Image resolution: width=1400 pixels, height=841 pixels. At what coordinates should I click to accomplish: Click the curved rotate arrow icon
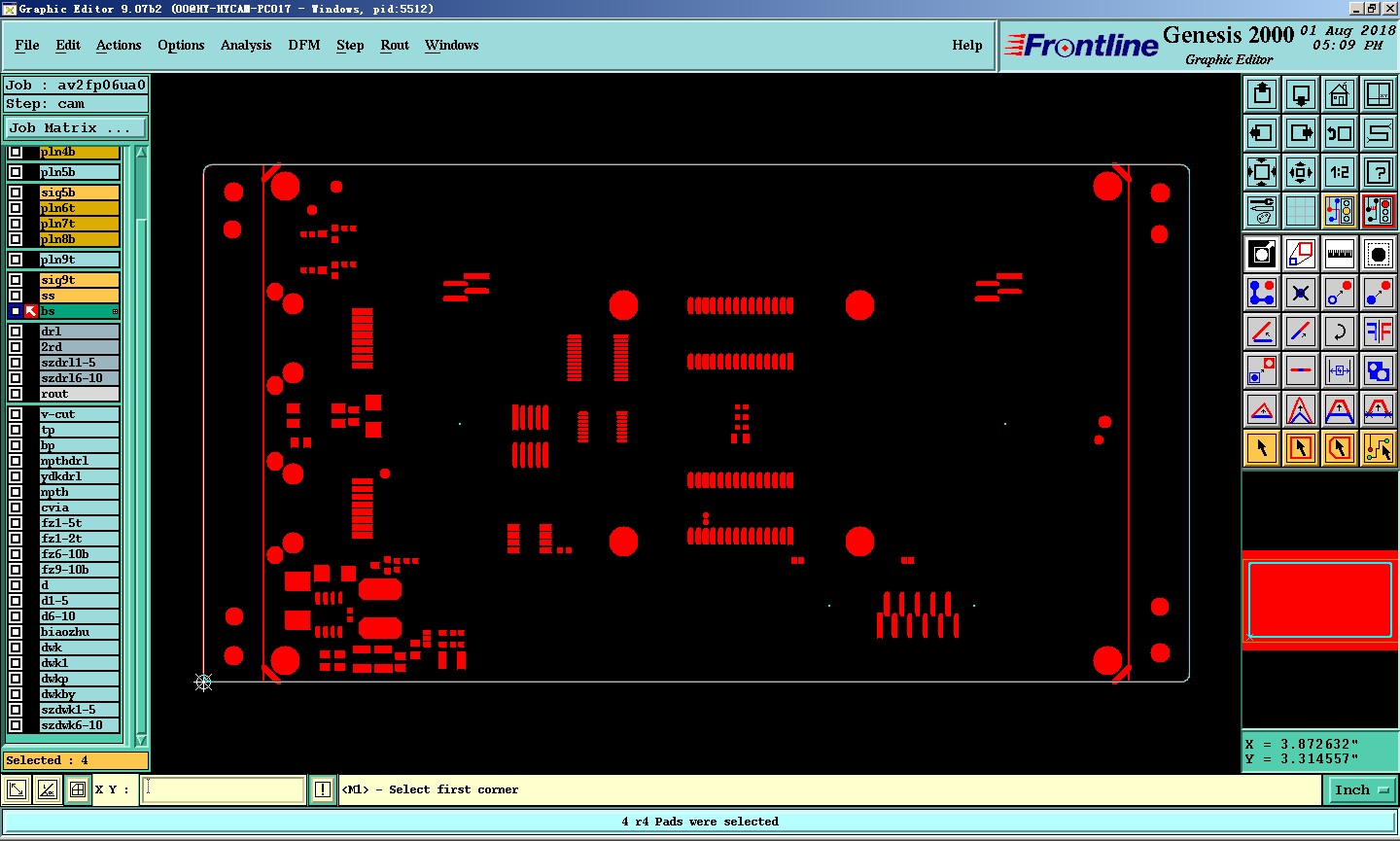[1340, 332]
